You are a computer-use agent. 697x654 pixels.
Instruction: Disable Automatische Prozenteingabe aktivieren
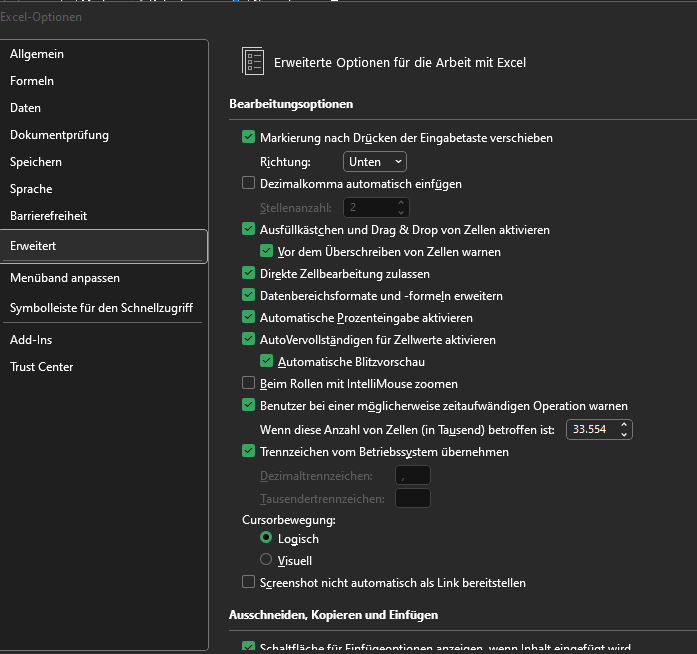pyautogui.click(x=248, y=317)
